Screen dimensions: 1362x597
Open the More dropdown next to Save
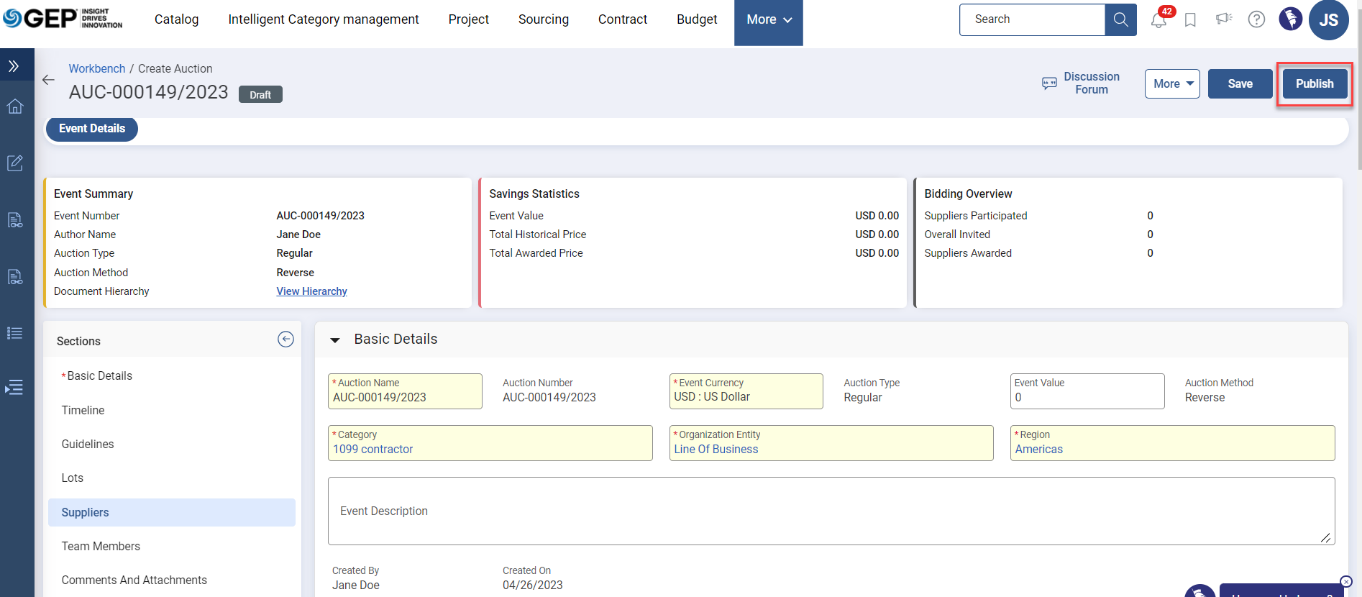[x=1172, y=84]
